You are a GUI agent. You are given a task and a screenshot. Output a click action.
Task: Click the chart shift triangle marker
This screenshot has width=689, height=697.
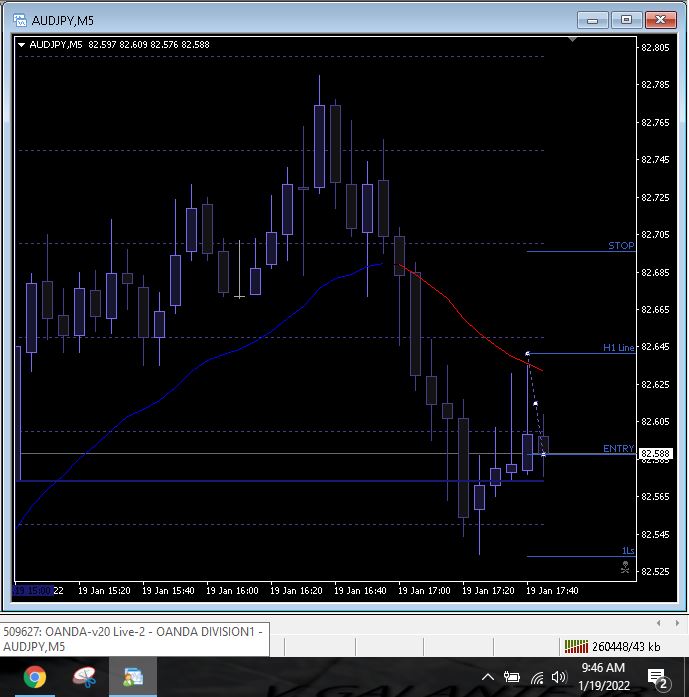tap(573, 40)
